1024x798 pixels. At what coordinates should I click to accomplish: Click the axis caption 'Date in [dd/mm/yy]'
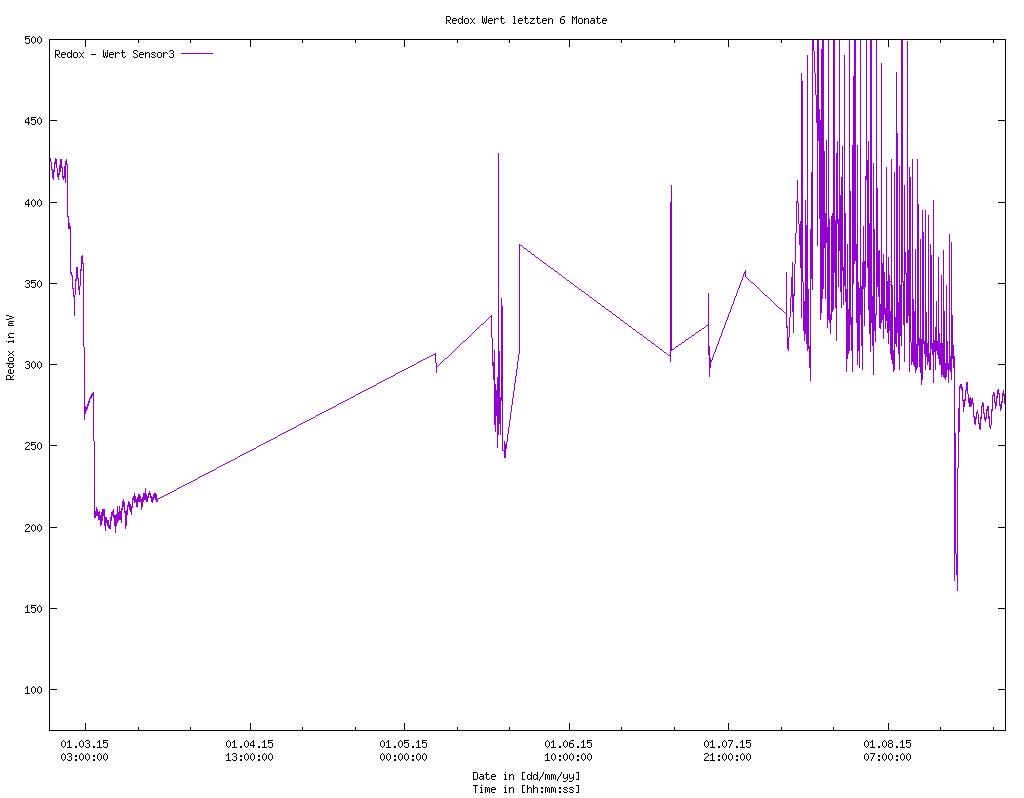coord(526,776)
